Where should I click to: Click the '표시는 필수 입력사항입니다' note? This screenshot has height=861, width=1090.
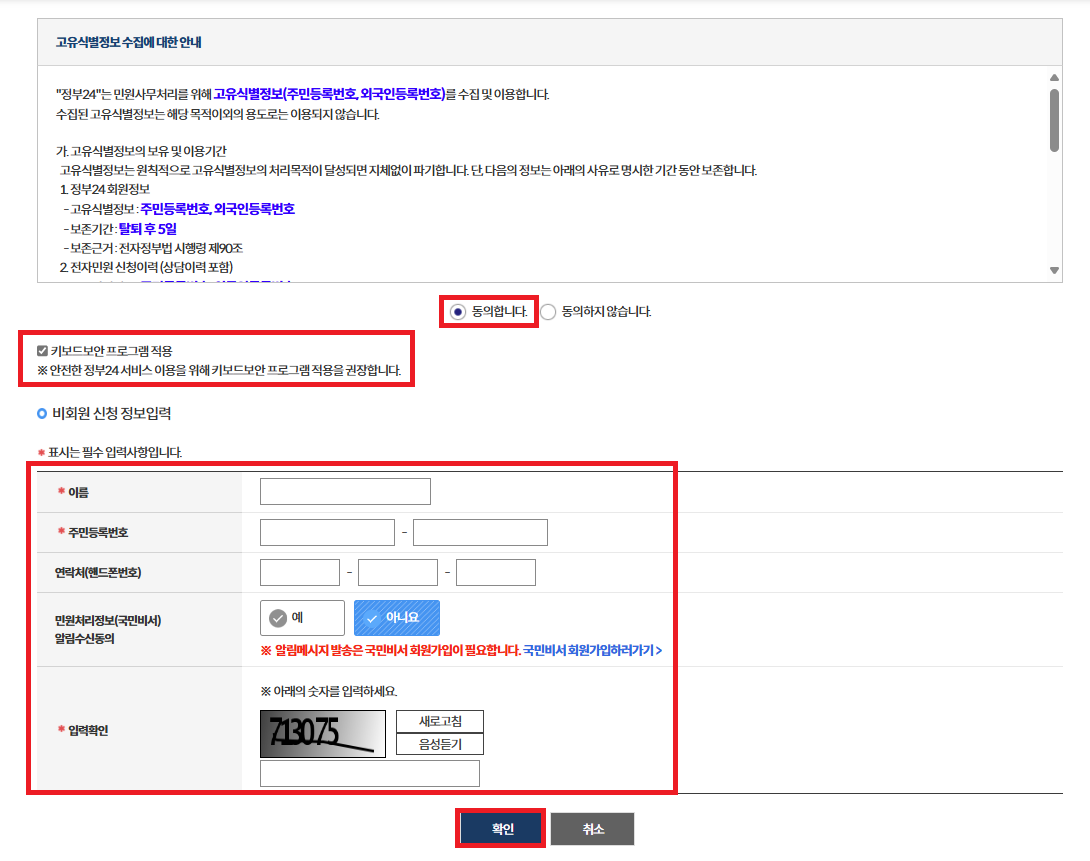tap(115, 452)
